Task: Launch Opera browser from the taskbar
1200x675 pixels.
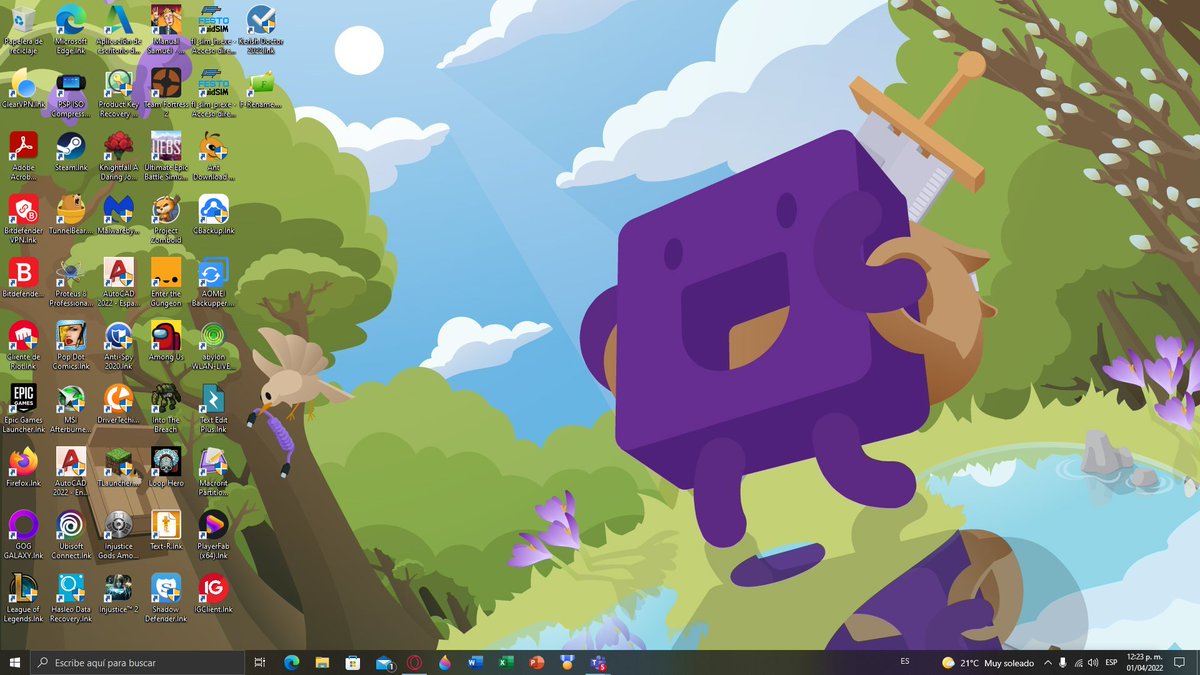Action: 414,662
